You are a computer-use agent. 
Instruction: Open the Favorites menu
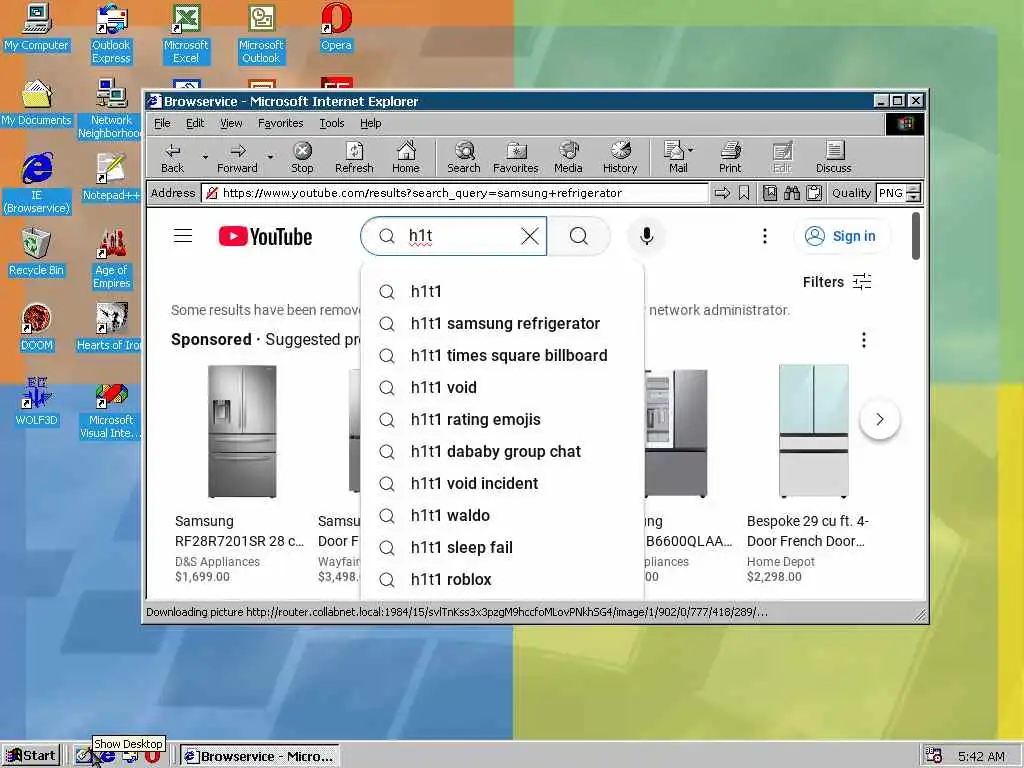(280, 123)
